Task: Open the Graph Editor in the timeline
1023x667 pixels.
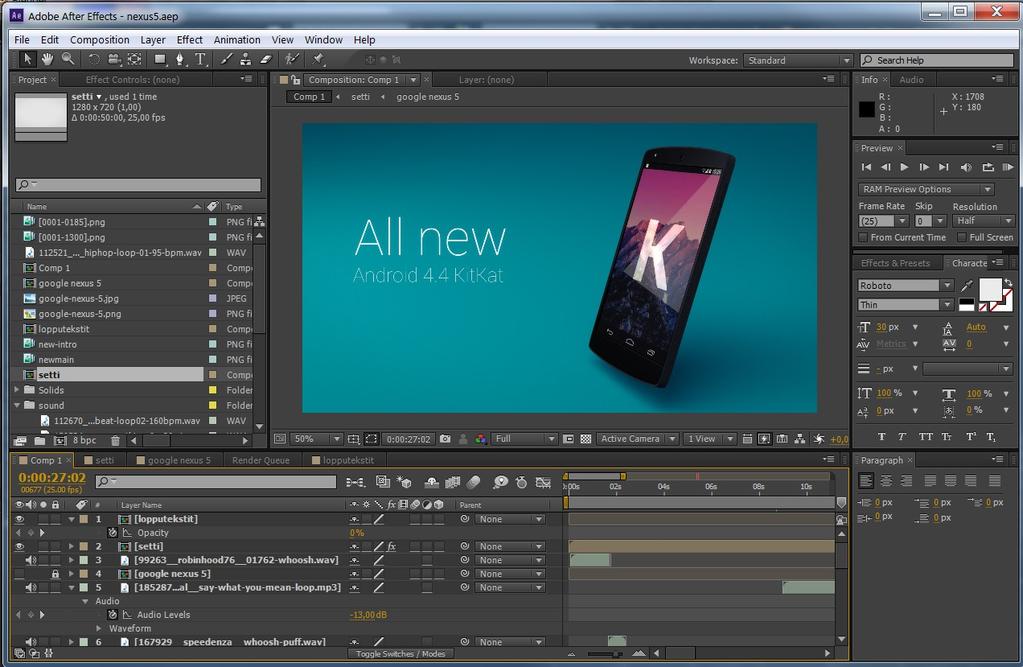Action: coord(543,482)
